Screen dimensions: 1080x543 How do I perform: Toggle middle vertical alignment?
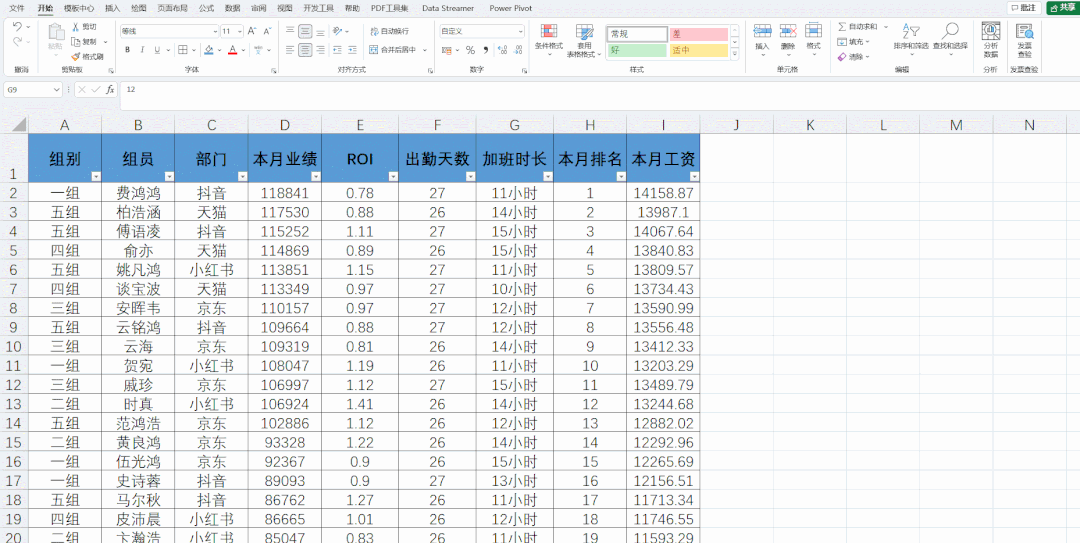[x=304, y=31]
